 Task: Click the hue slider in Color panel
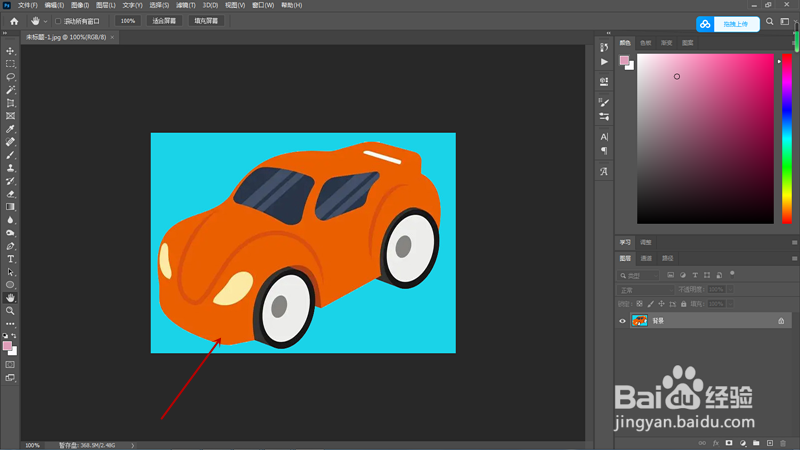pos(787,138)
